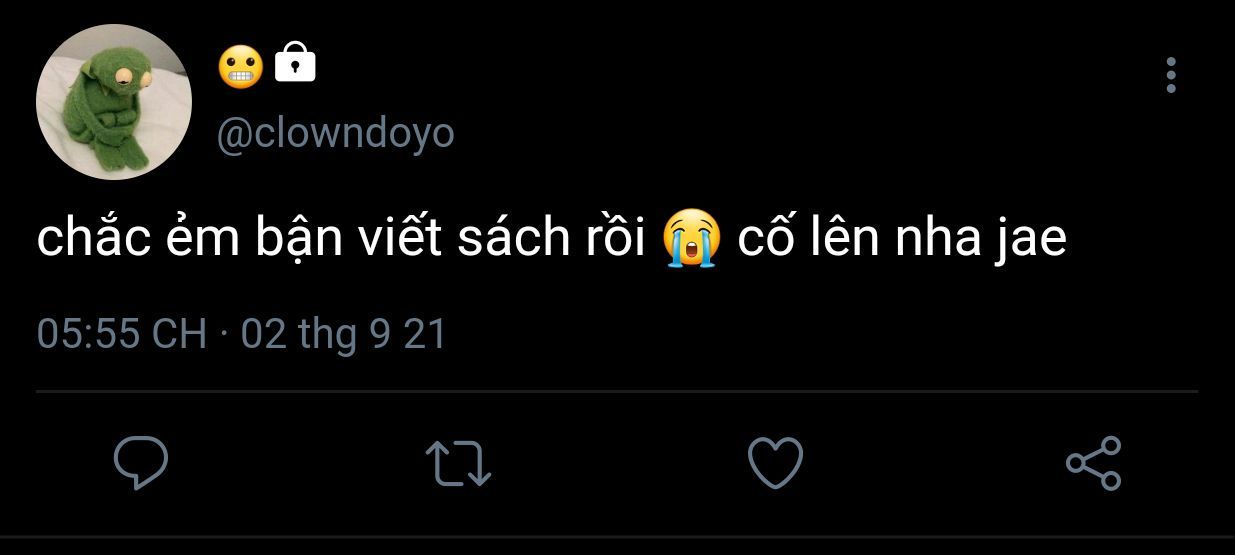This screenshot has width=1235, height=555.
Task: Tap the phrase cố lên nha
Action: click(x=857, y=240)
